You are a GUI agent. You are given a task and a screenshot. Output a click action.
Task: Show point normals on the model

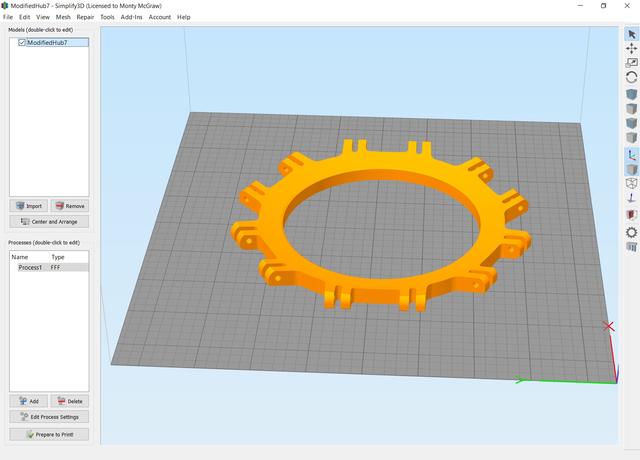631,198
